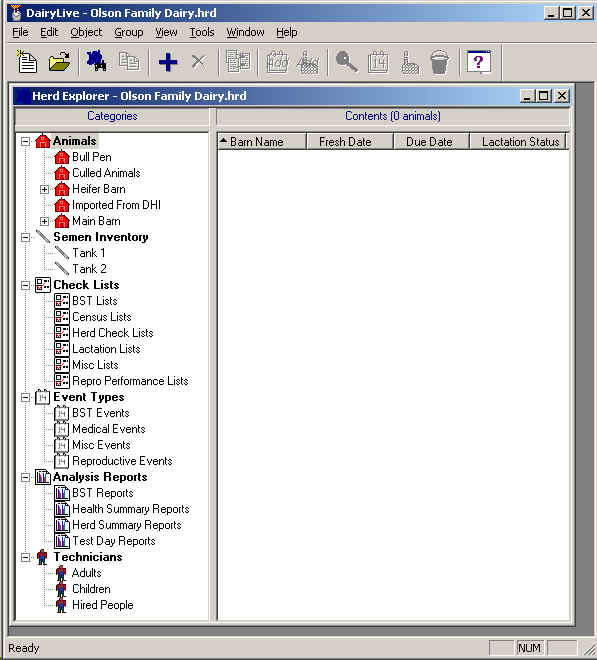Click the straw icon beside Tank 1
The width and height of the screenshot is (597, 660).
[61, 253]
